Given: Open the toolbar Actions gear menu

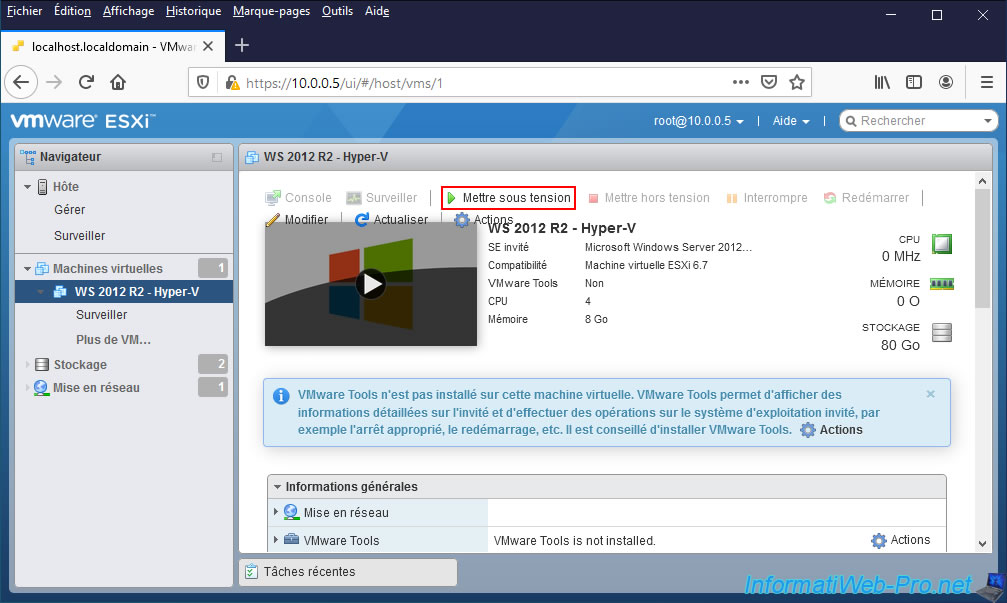Looking at the screenshot, I should click(x=484, y=220).
